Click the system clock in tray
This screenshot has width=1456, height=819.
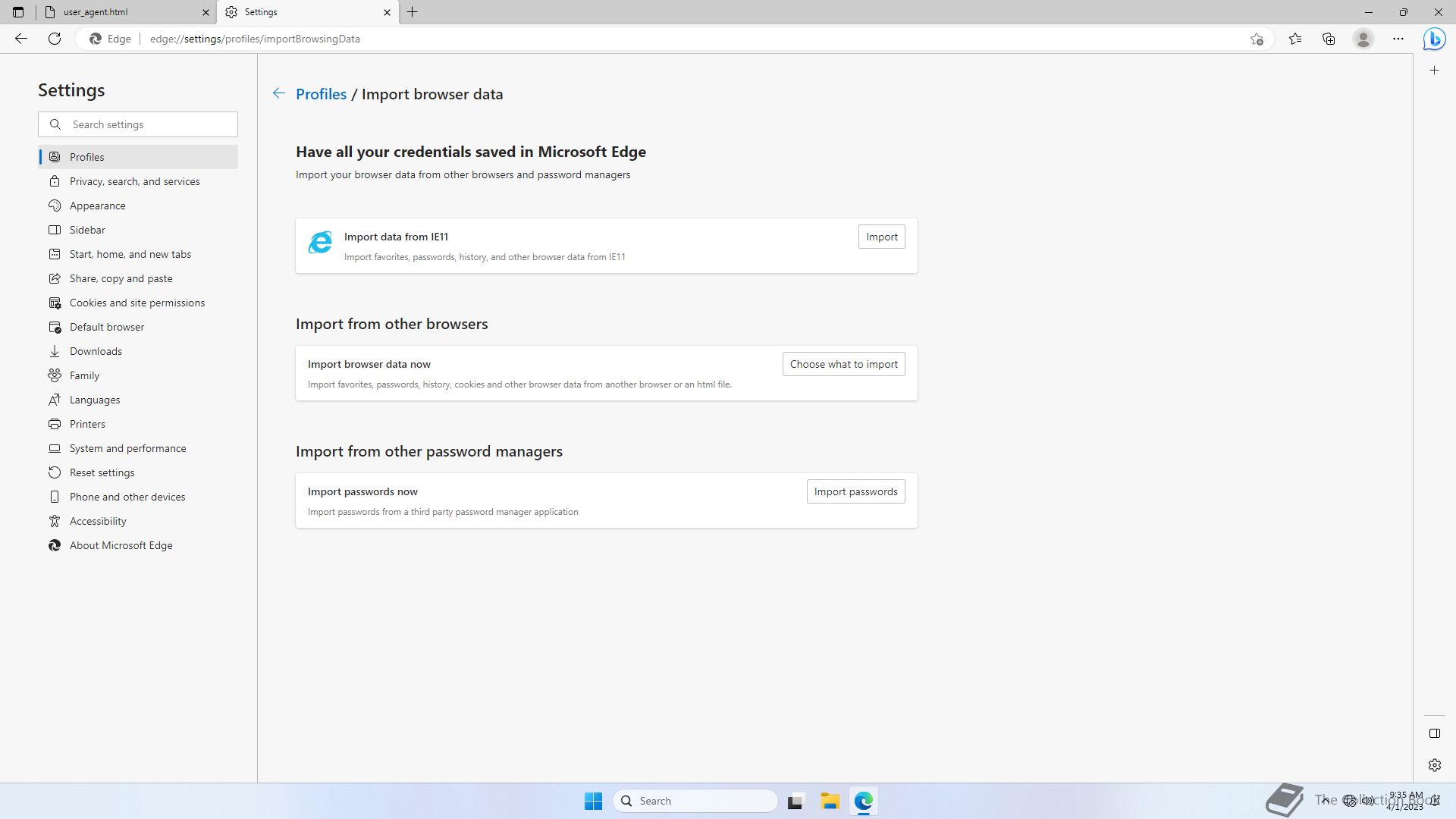point(1405,801)
